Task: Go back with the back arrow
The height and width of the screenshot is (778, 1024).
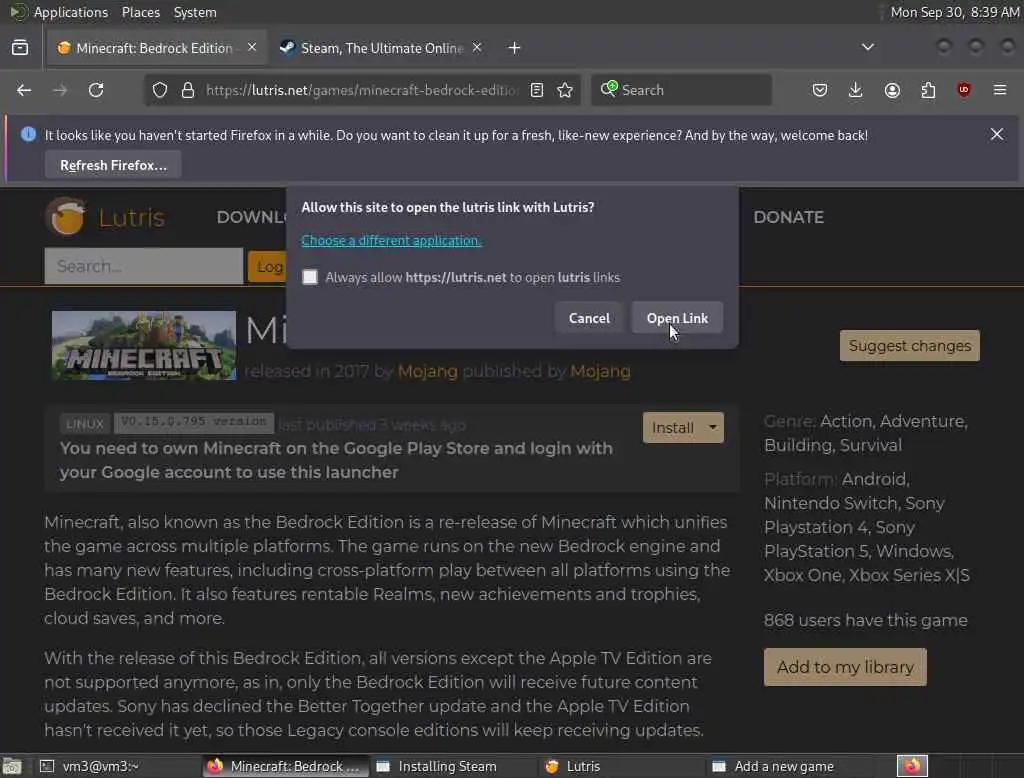Action: (x=24, y=90)
